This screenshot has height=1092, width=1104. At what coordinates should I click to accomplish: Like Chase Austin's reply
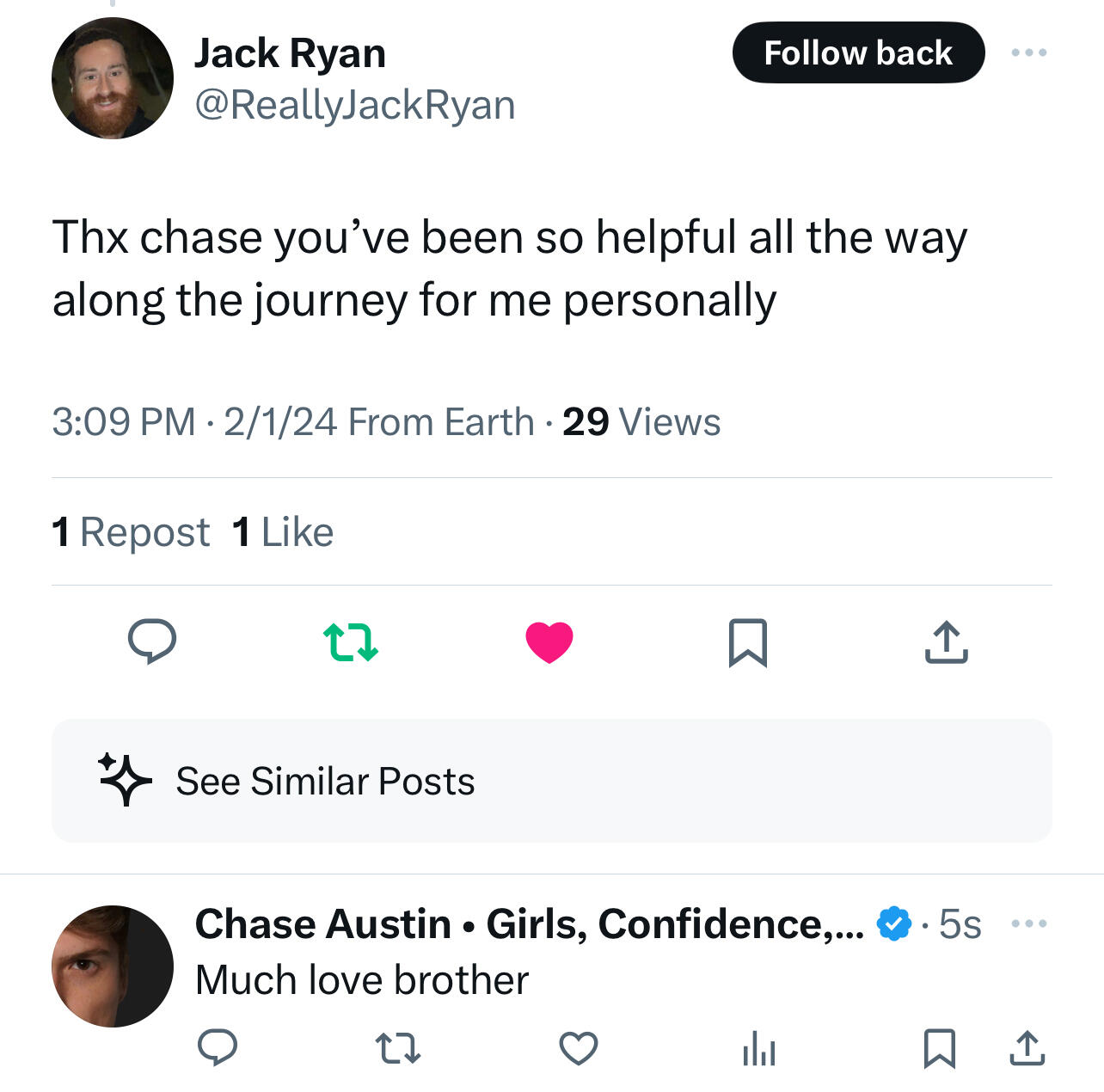579,1048
